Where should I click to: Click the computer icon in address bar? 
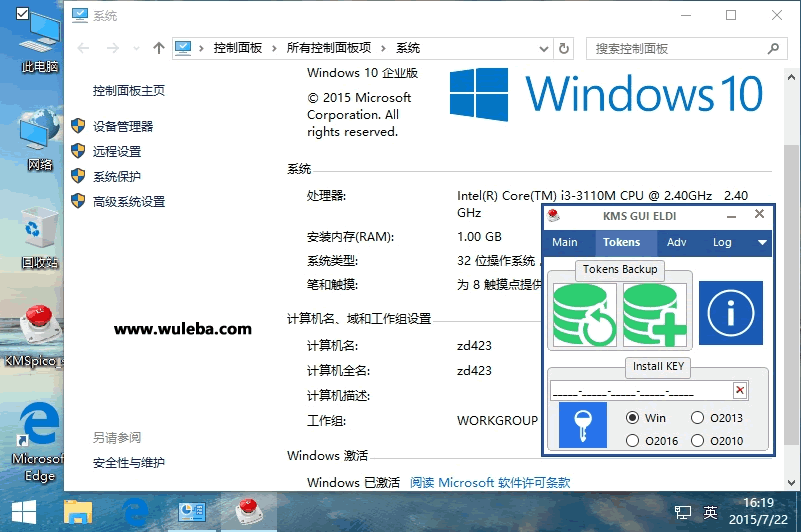coord(183,49)
